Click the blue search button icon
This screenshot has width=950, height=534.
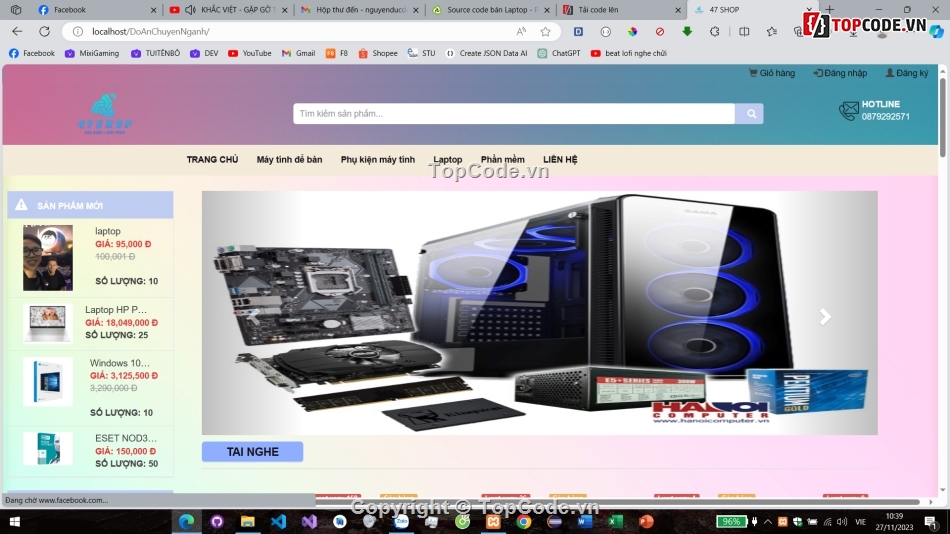coord(749,113)
